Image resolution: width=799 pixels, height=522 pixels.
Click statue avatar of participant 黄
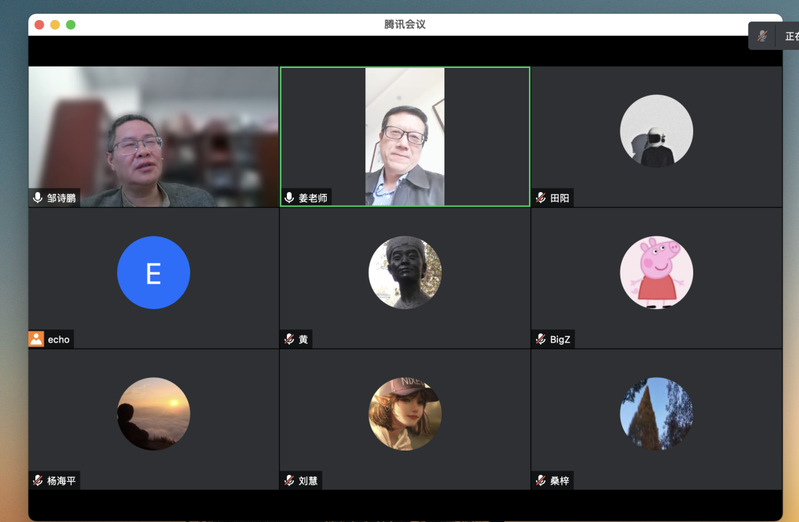tap(405, 273)
